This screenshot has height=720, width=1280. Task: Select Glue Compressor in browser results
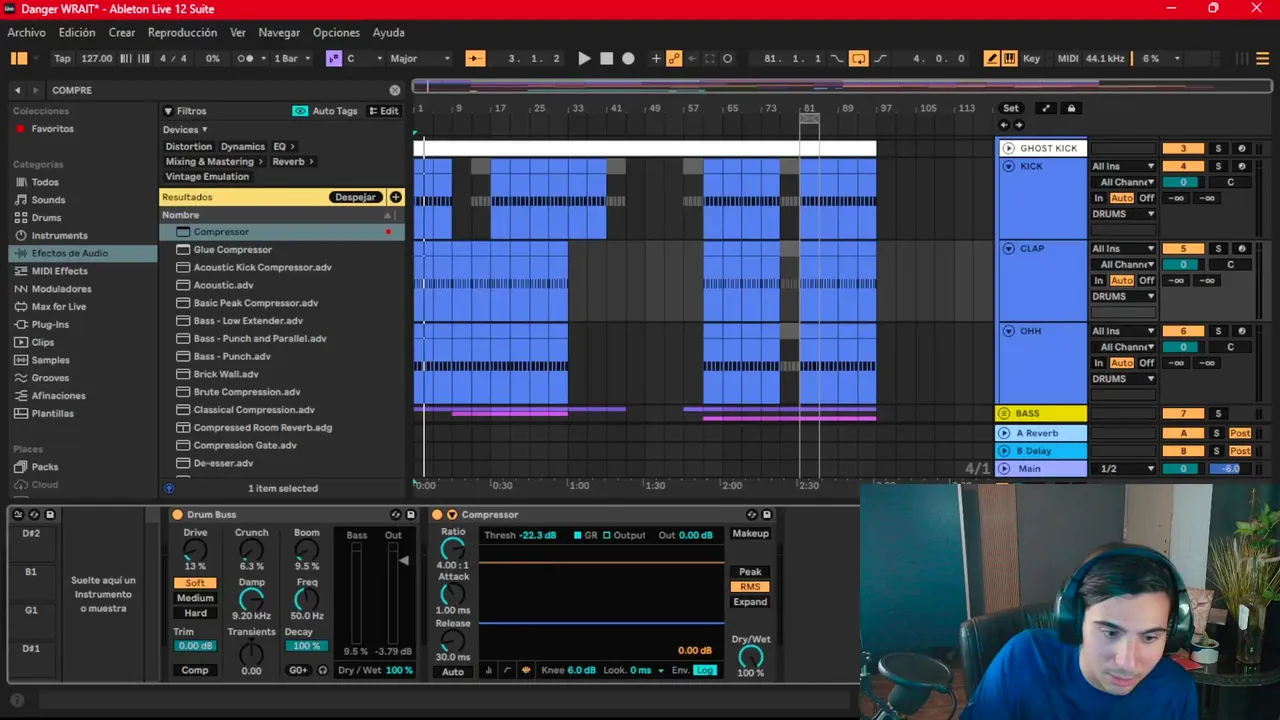232,250
